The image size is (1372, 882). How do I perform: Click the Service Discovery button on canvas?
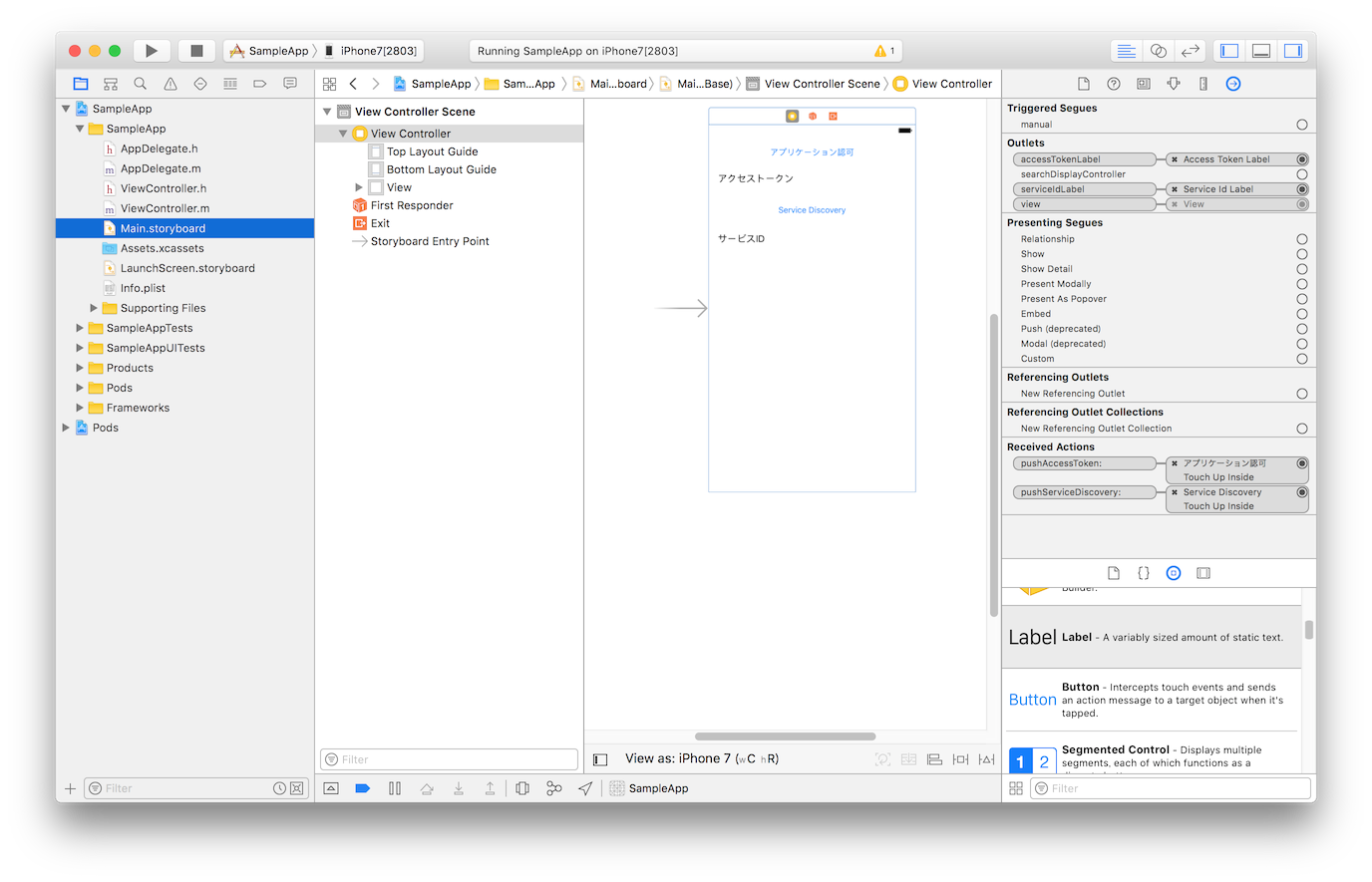coord(812,210)
